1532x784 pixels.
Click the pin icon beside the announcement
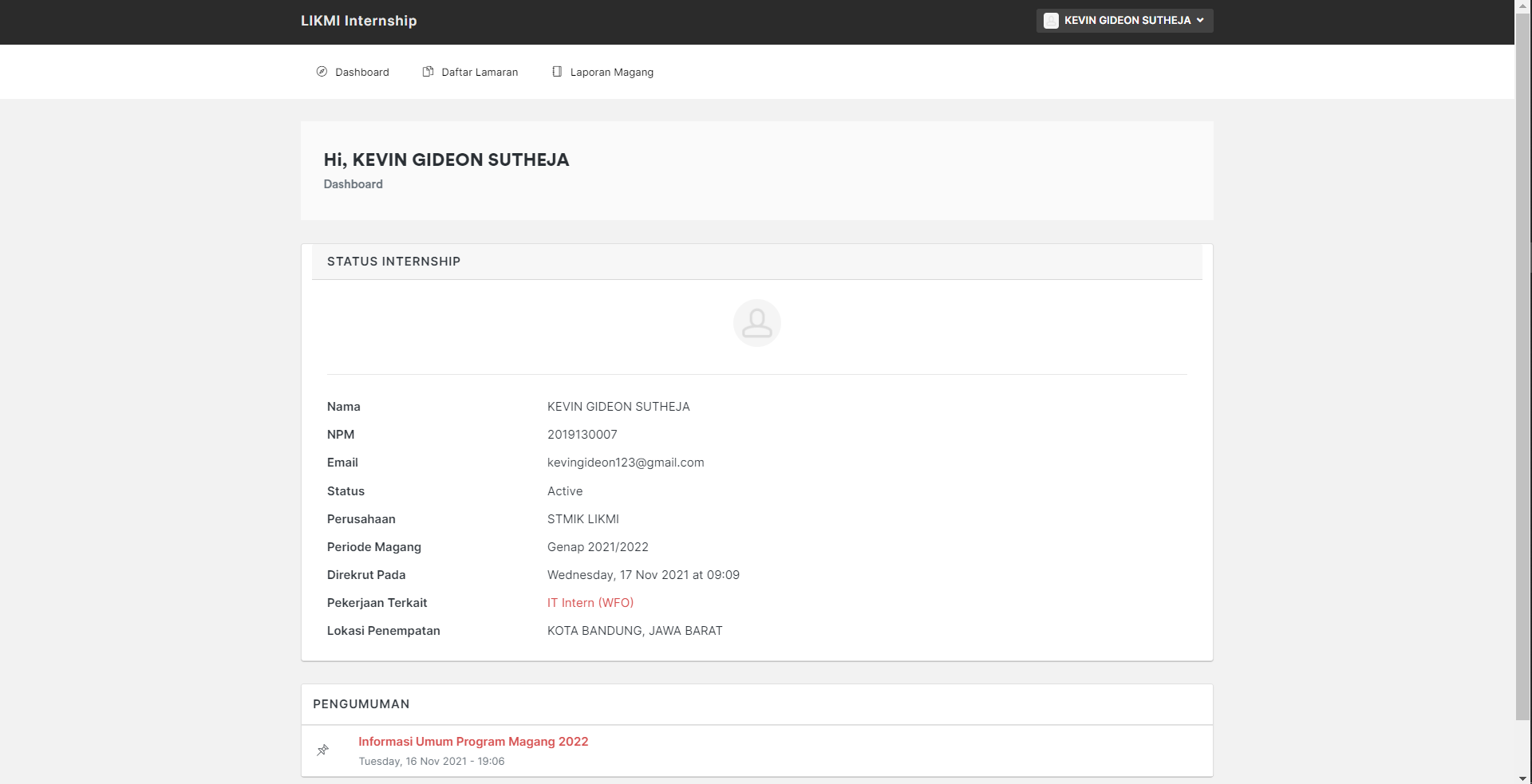(x=322, y=751)
